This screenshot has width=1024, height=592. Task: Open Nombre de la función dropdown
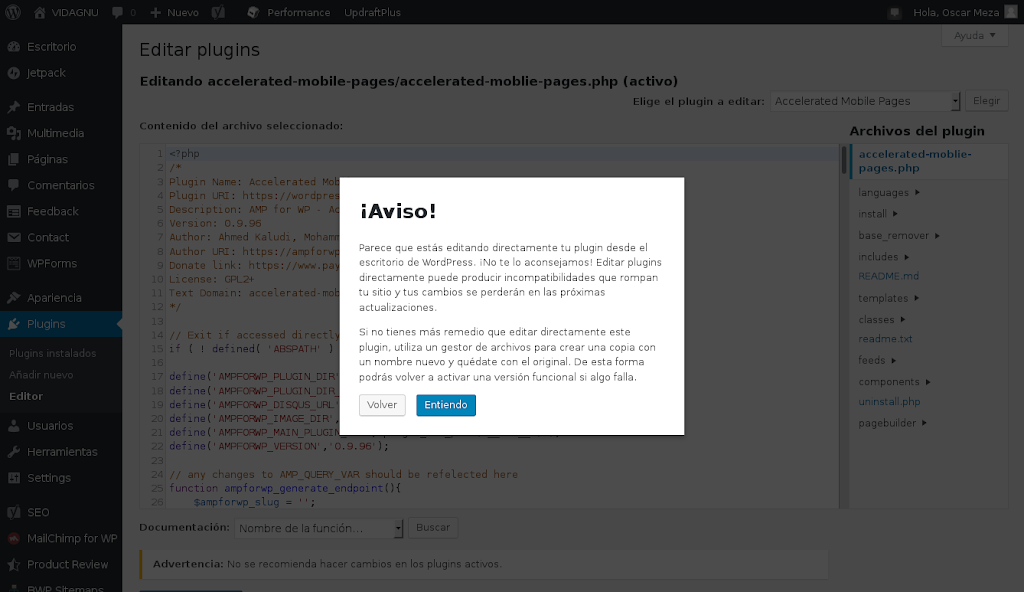tap(319, 528)
